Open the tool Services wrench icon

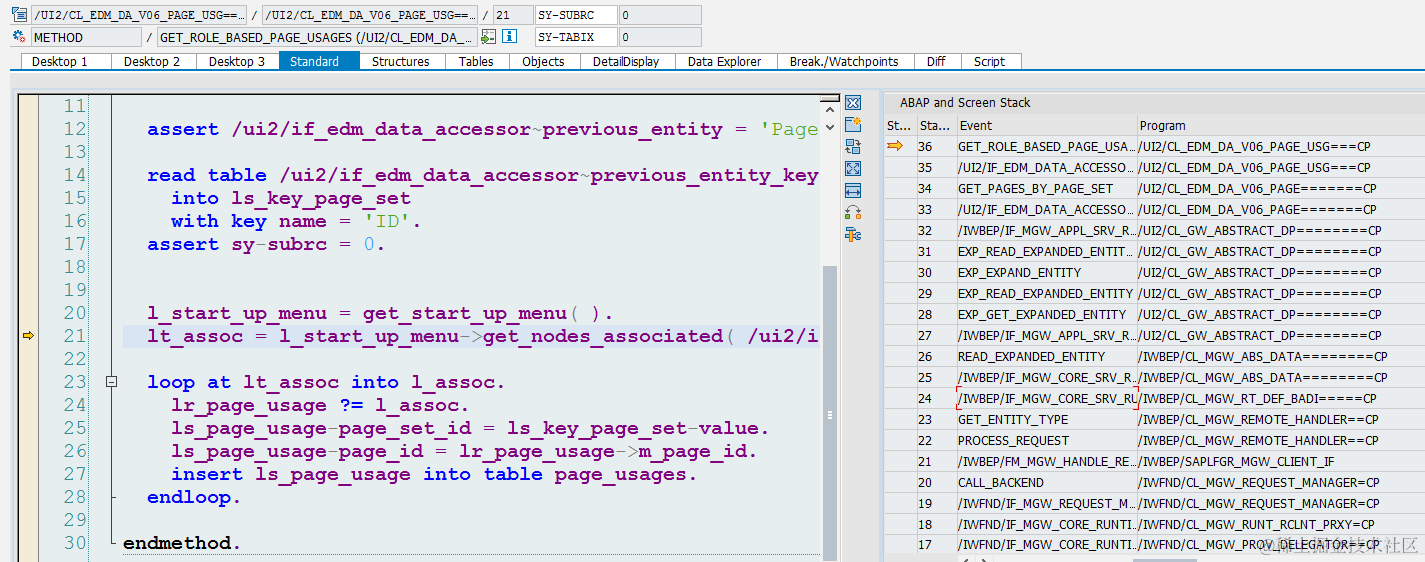tap(853, 235)
